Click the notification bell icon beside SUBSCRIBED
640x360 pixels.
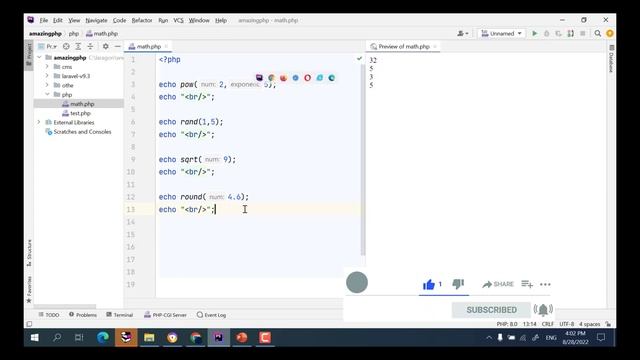pyautogui.click(x=543, y=310)
